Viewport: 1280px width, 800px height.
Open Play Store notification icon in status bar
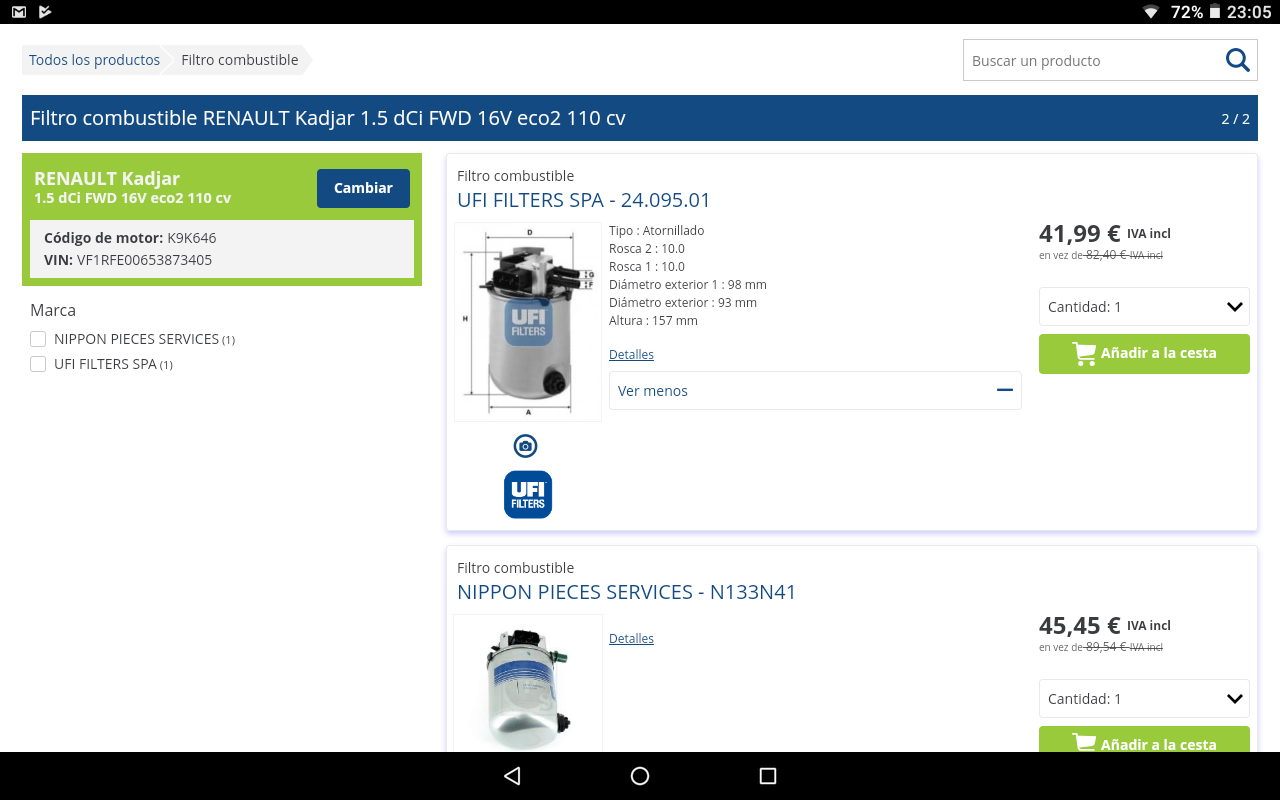[x=45, y=12]
